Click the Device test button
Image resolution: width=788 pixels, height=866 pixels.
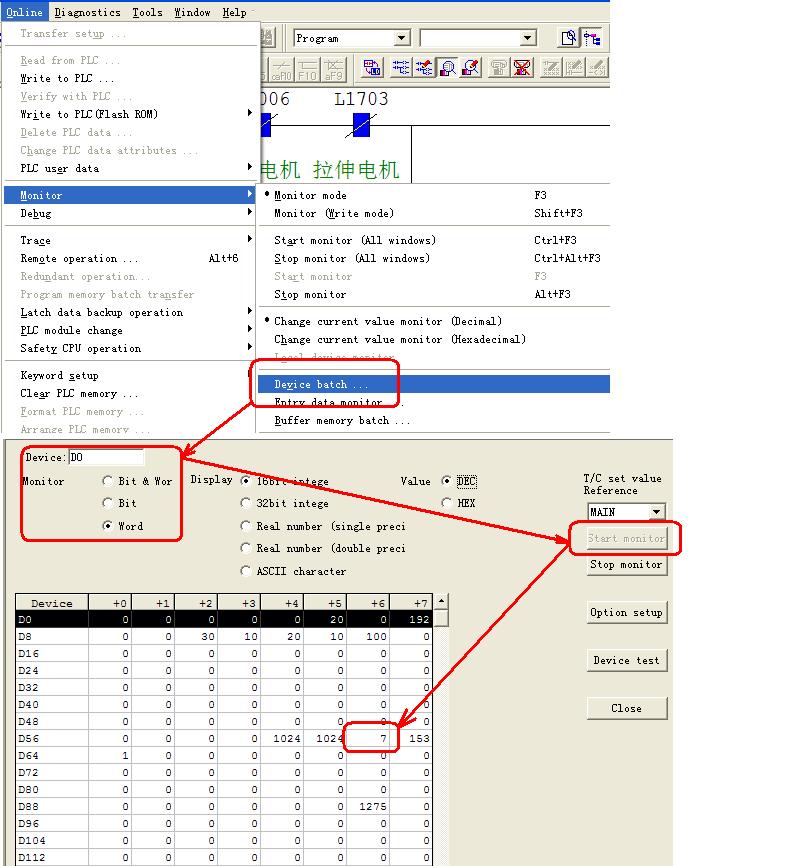pyautogui.click(x=626, y=660)
